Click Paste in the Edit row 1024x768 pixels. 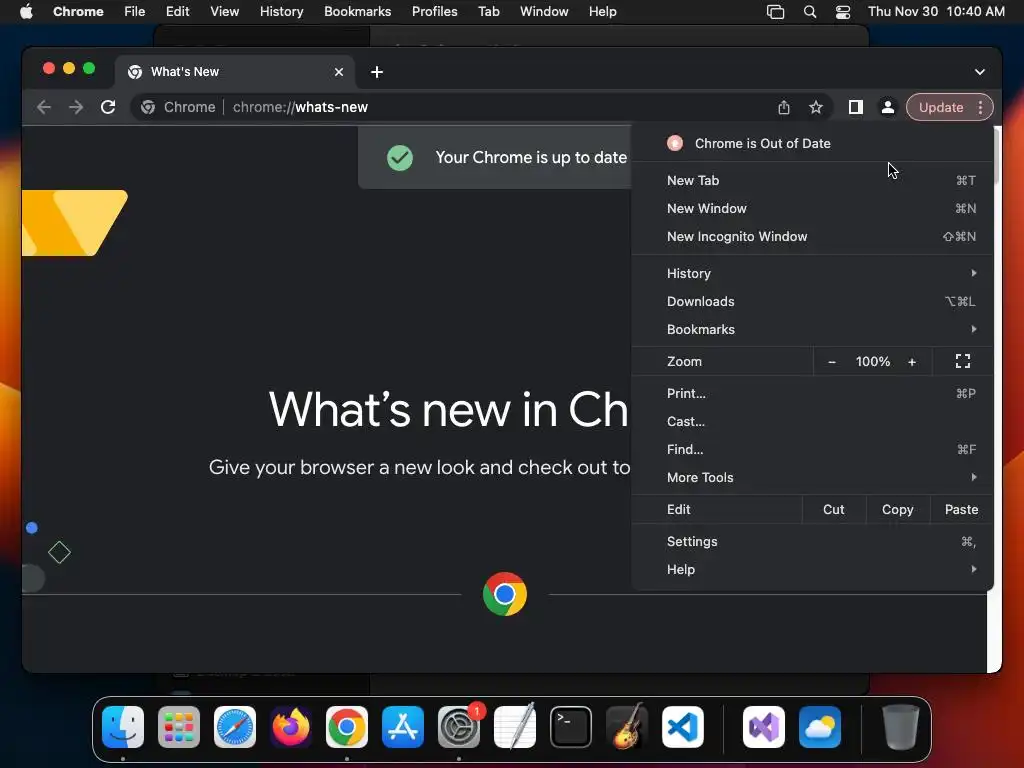[961, 509]
